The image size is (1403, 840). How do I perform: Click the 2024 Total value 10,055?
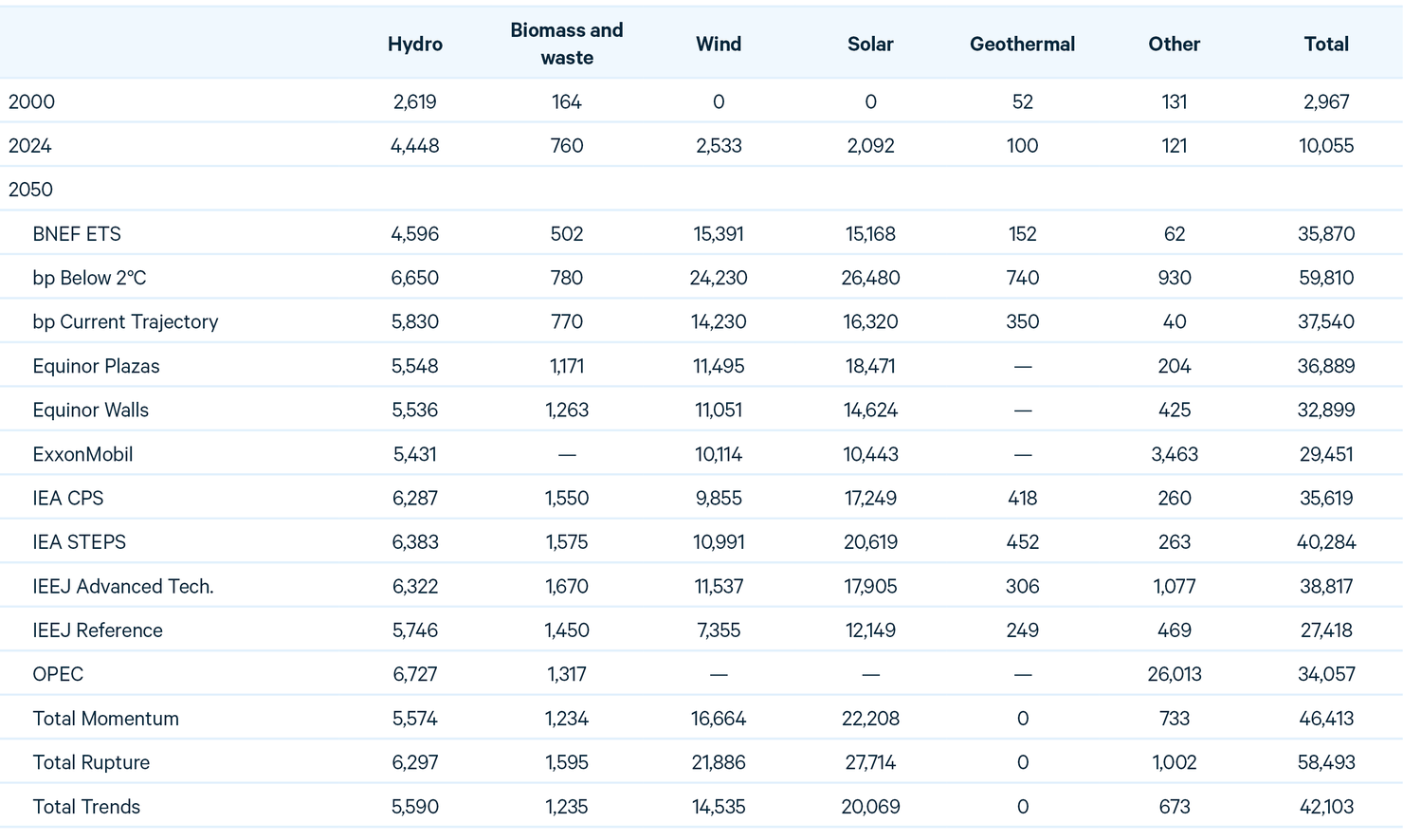[1325, 146]
